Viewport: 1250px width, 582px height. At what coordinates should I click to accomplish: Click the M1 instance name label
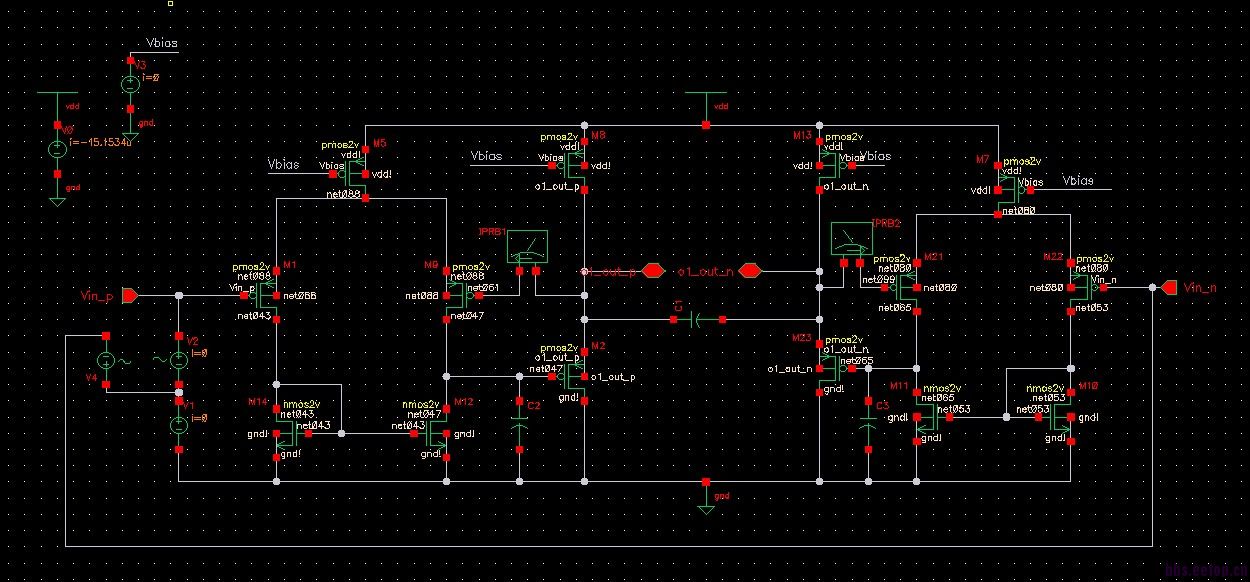click(x=290, y=265)
